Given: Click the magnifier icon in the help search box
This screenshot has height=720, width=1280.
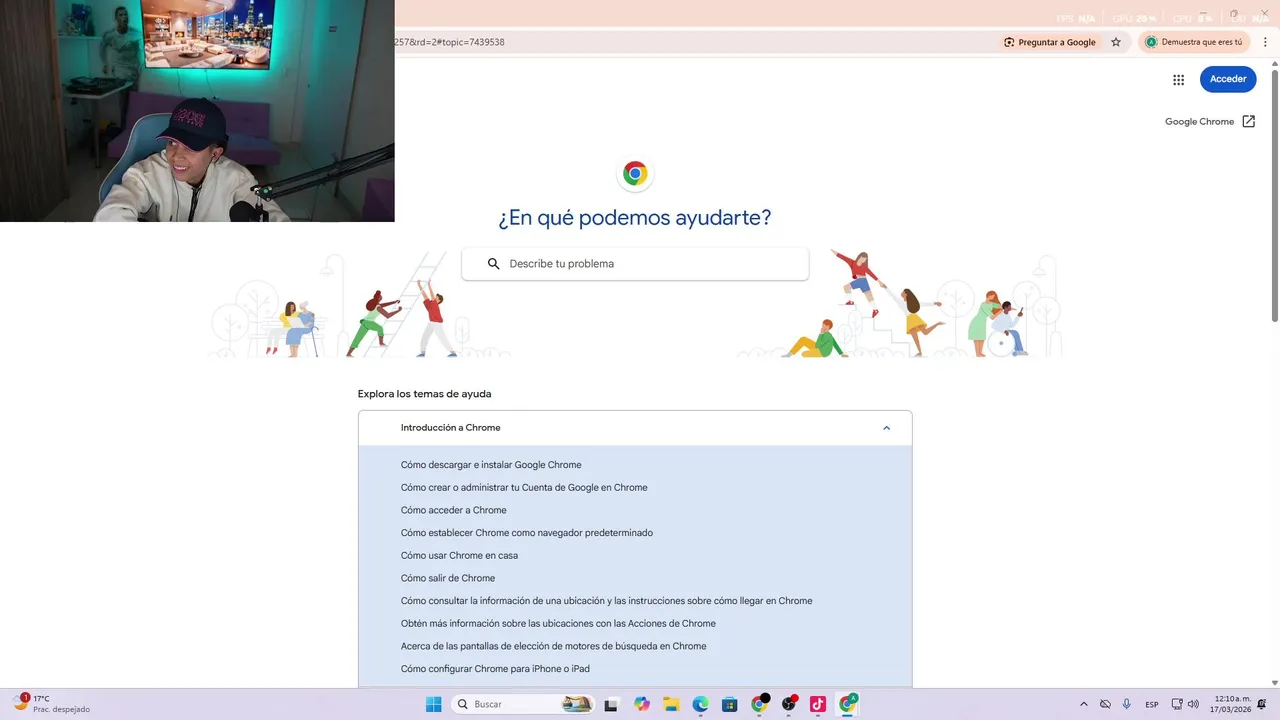Looking at the screenshot, I should tap(493, 264).
